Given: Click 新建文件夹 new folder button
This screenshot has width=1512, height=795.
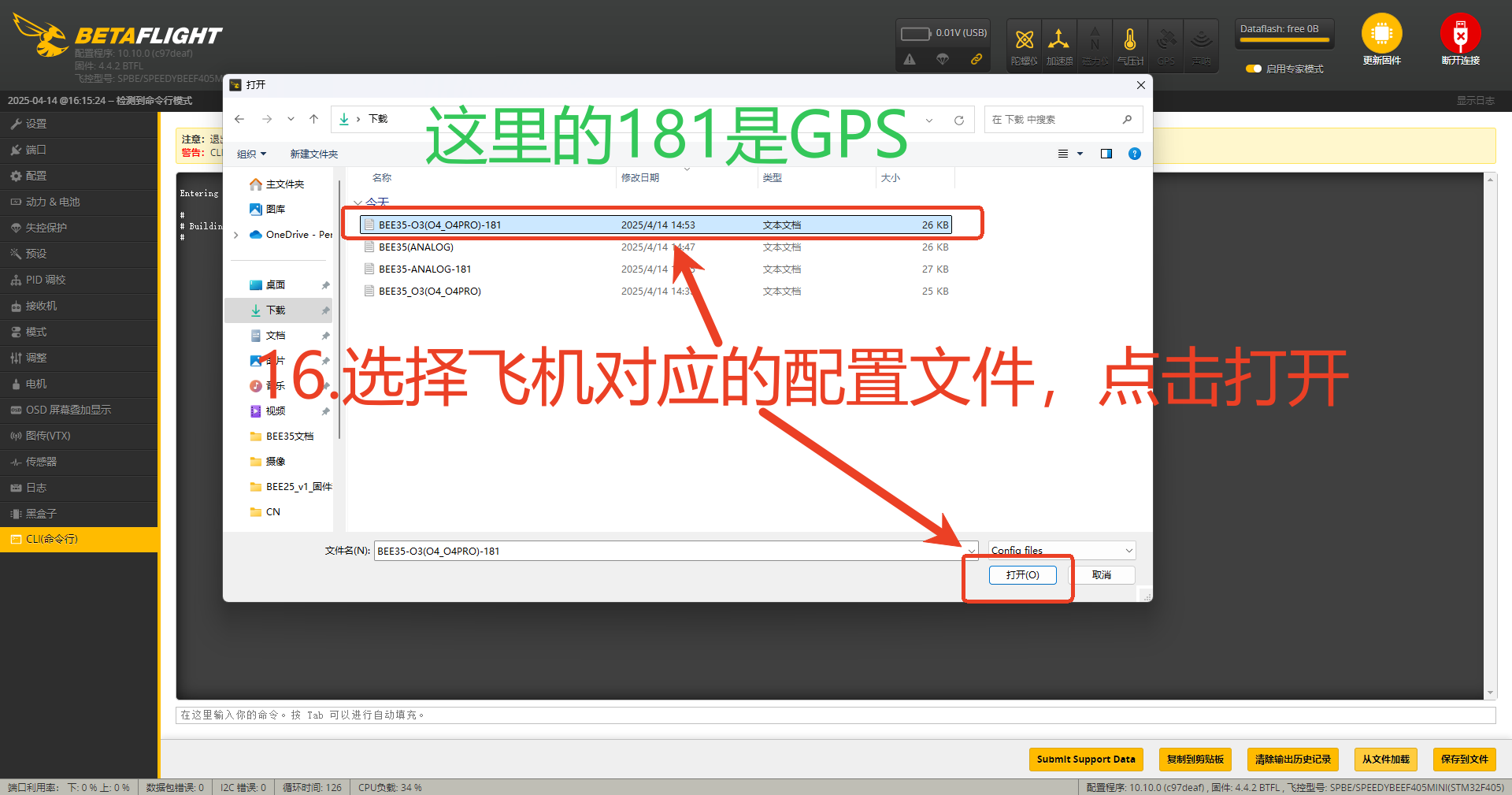Looking at the screenshot, I should (313, 154).
